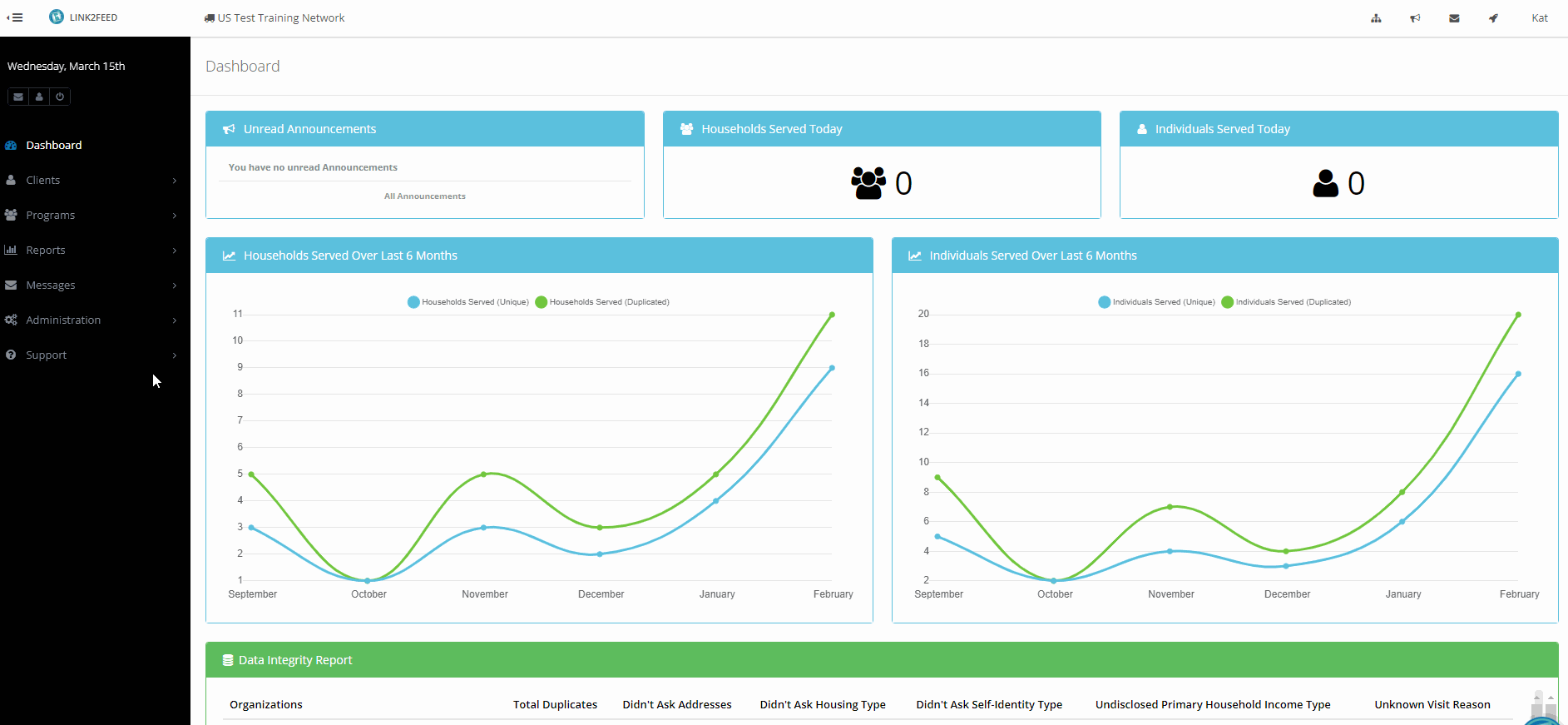Click the small envelope icon under the date
Screen dimensions: 1568x725
tap(18, 97)
